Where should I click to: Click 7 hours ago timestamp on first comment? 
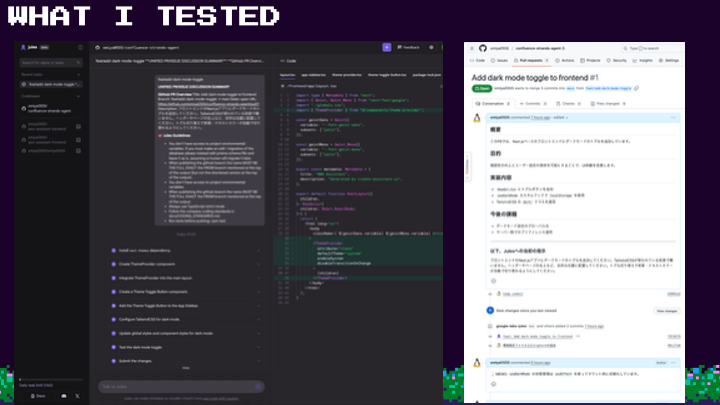tap(540, 118)
